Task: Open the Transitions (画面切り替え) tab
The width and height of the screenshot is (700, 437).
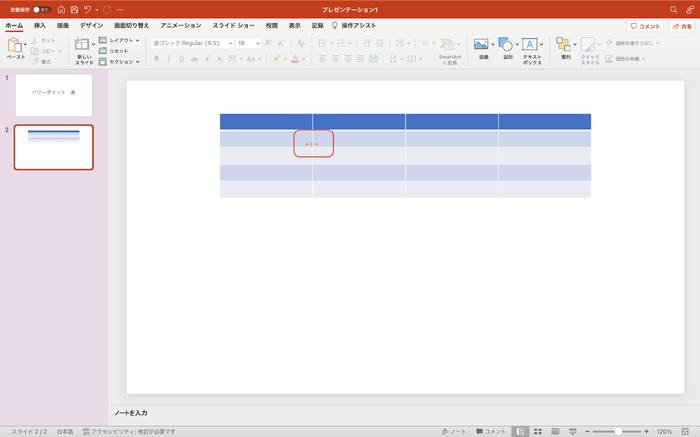Action: tap(131, 25)
